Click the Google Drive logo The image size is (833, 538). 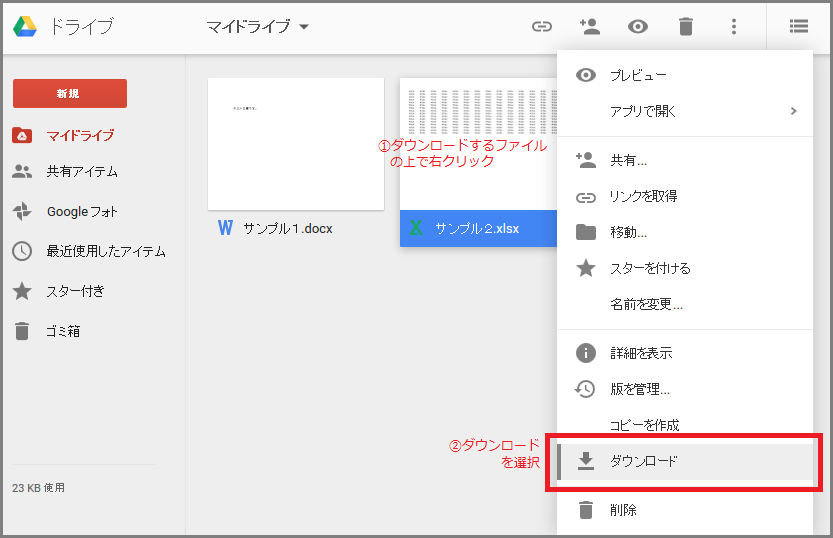point(25,26)
